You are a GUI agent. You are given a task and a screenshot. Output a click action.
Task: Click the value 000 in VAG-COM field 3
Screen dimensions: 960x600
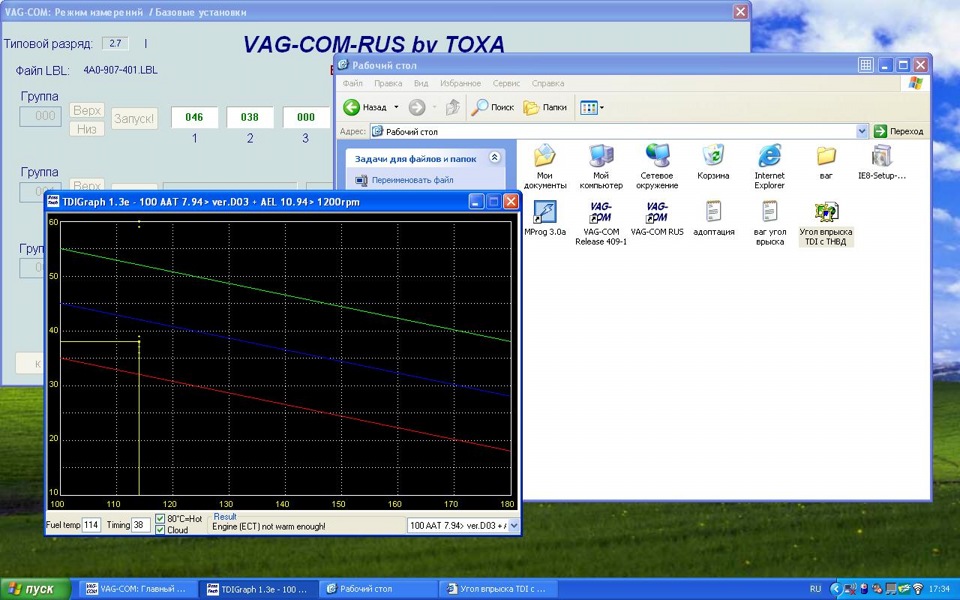[306, 117]
